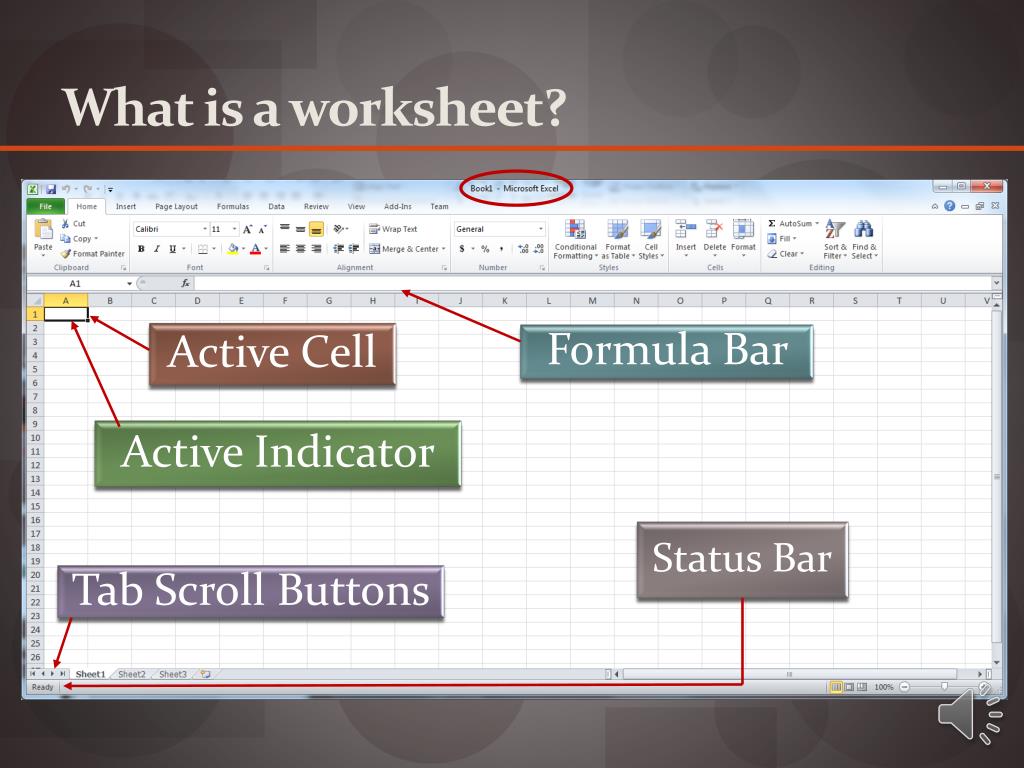Switch to the Review tab
The height and width of the screenshot is (768, 1024).
click(316, 206)
